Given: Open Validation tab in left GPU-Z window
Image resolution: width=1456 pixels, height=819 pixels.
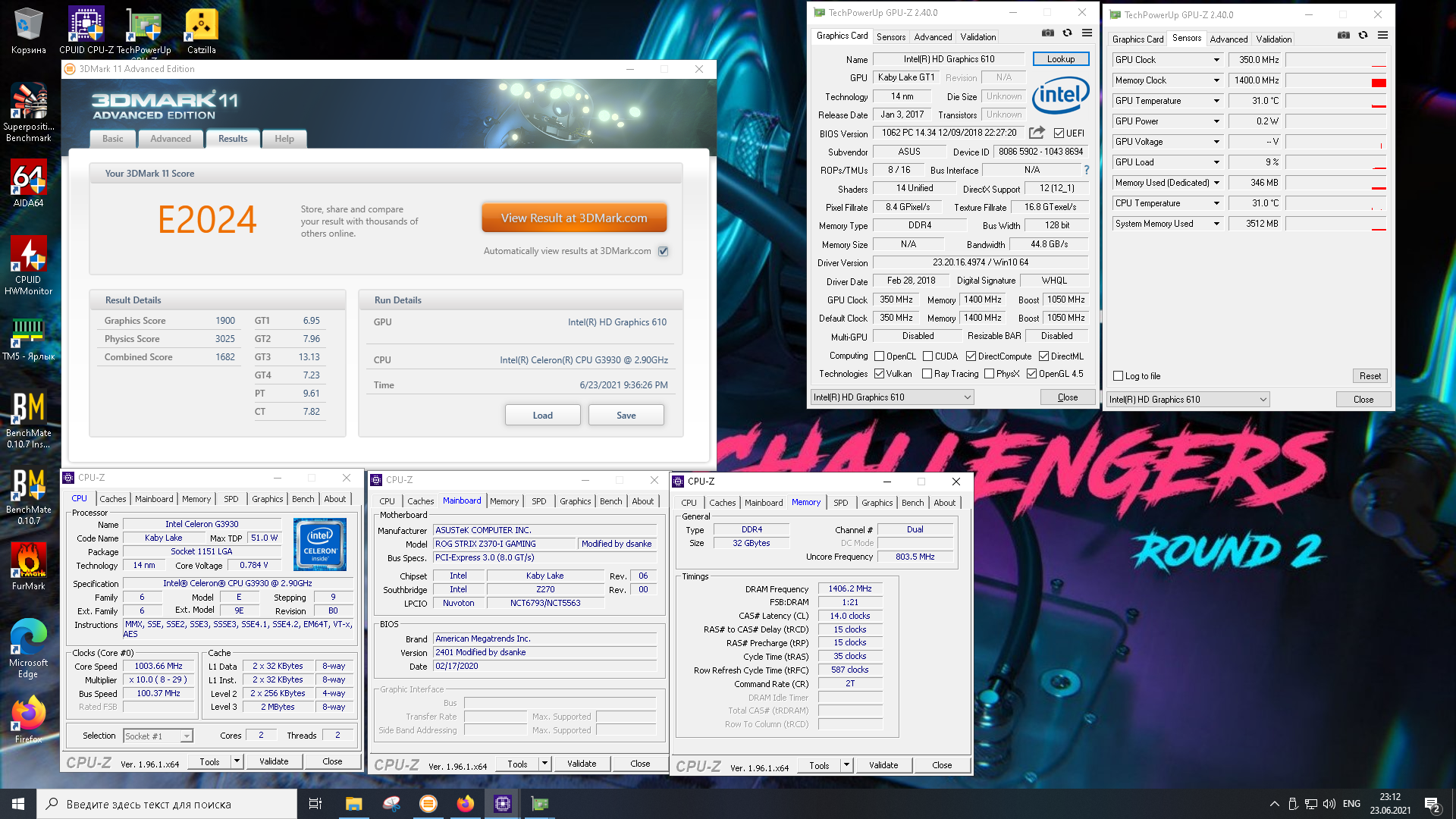Looking at the screenshot, I should (978, 37).
